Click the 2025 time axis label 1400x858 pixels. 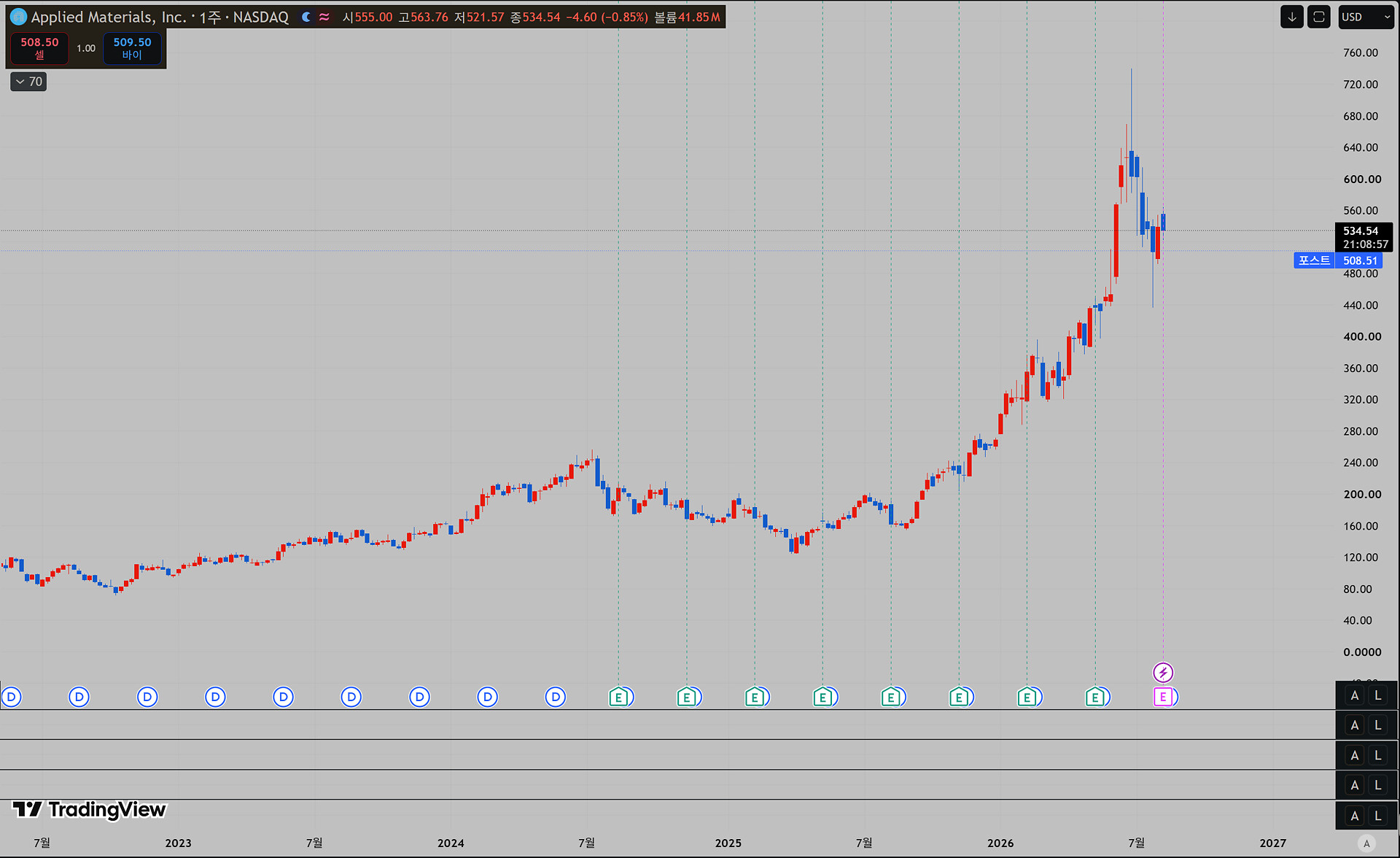(x=728, y=843)
